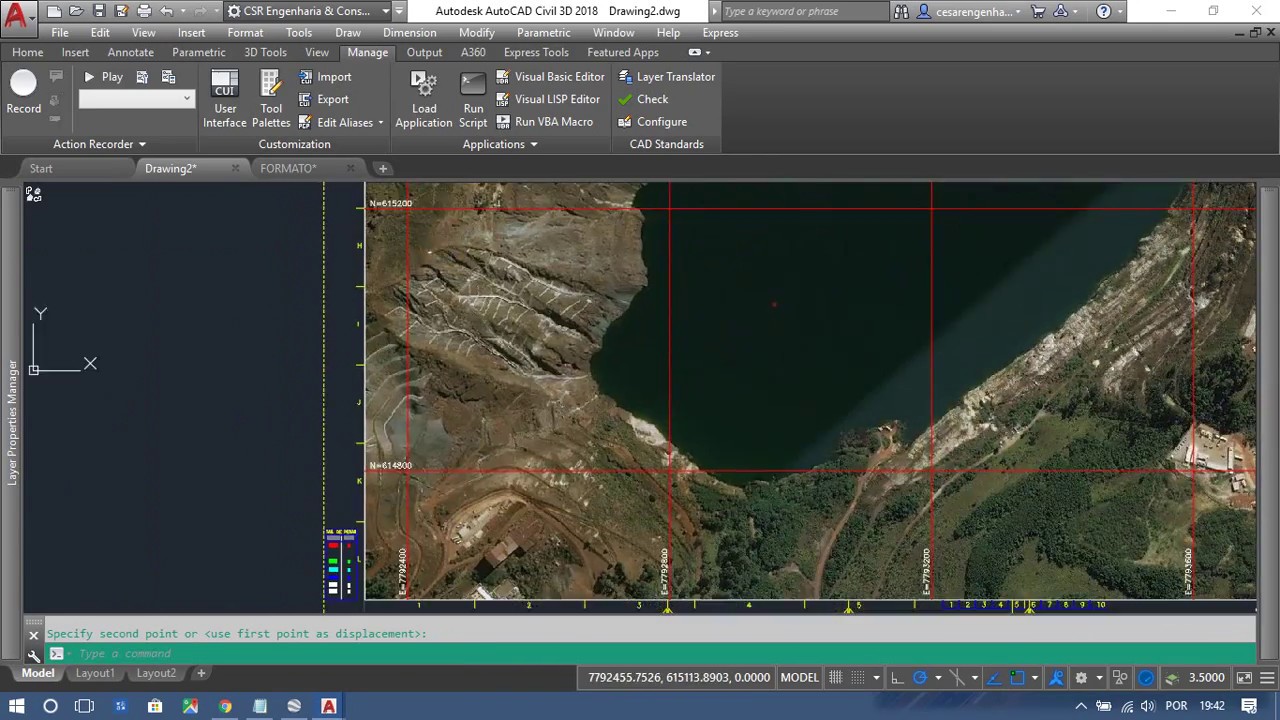The image size is (1280, 720).
Task: Click the Record action macro button
Action: coord(24,91)
